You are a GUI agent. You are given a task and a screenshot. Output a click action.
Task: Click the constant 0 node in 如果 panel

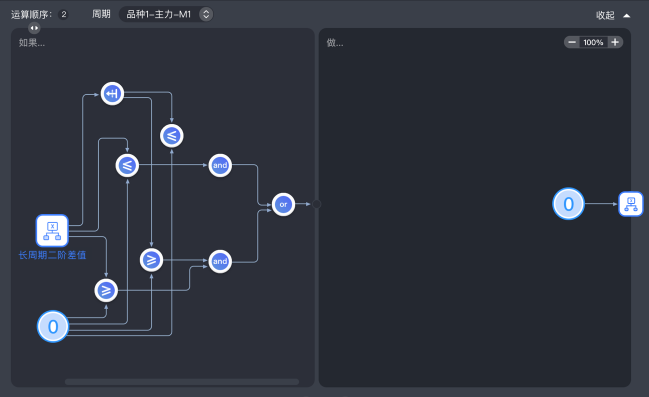(x=53, y=327)
